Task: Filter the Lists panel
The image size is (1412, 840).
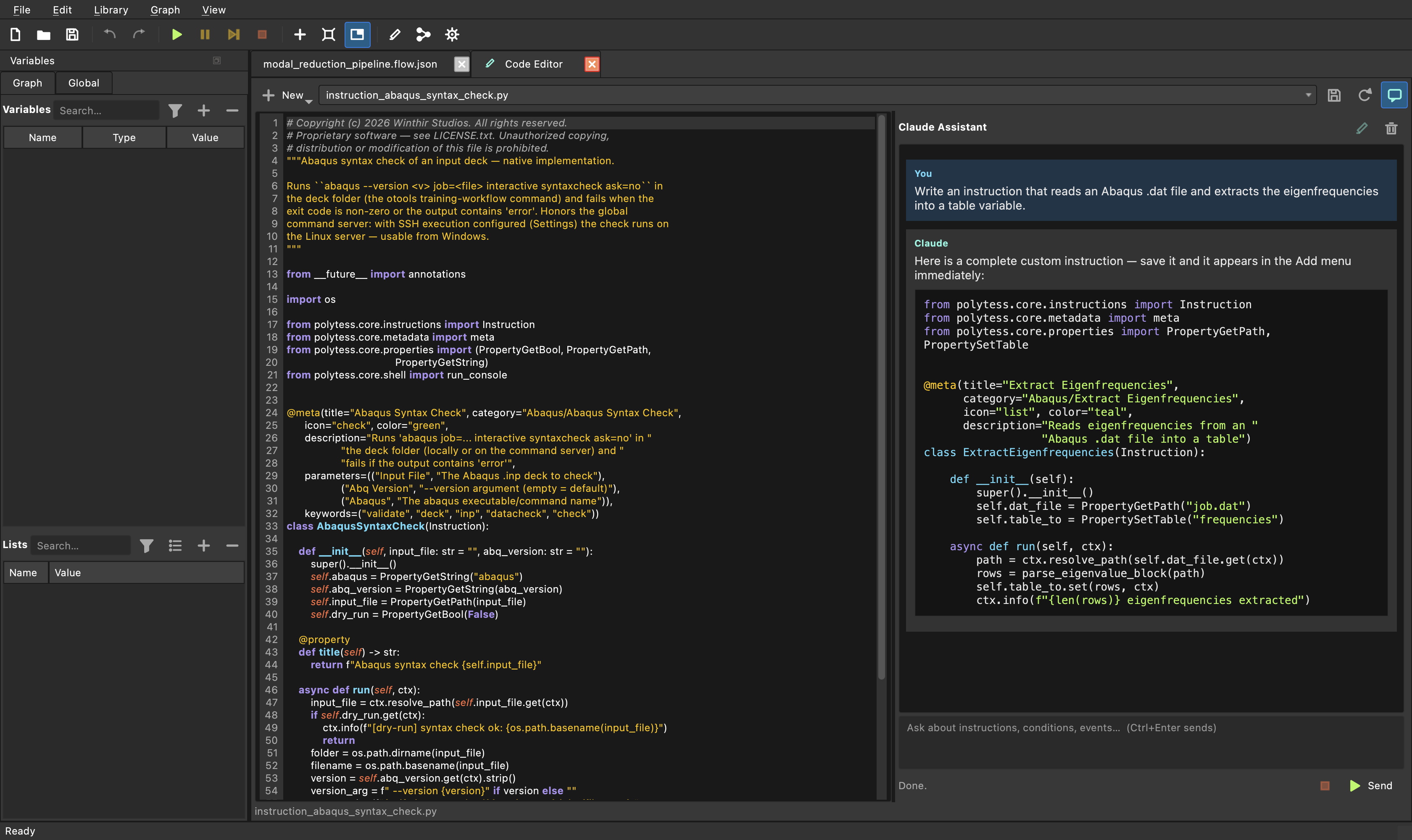Action: coord(147,546)
